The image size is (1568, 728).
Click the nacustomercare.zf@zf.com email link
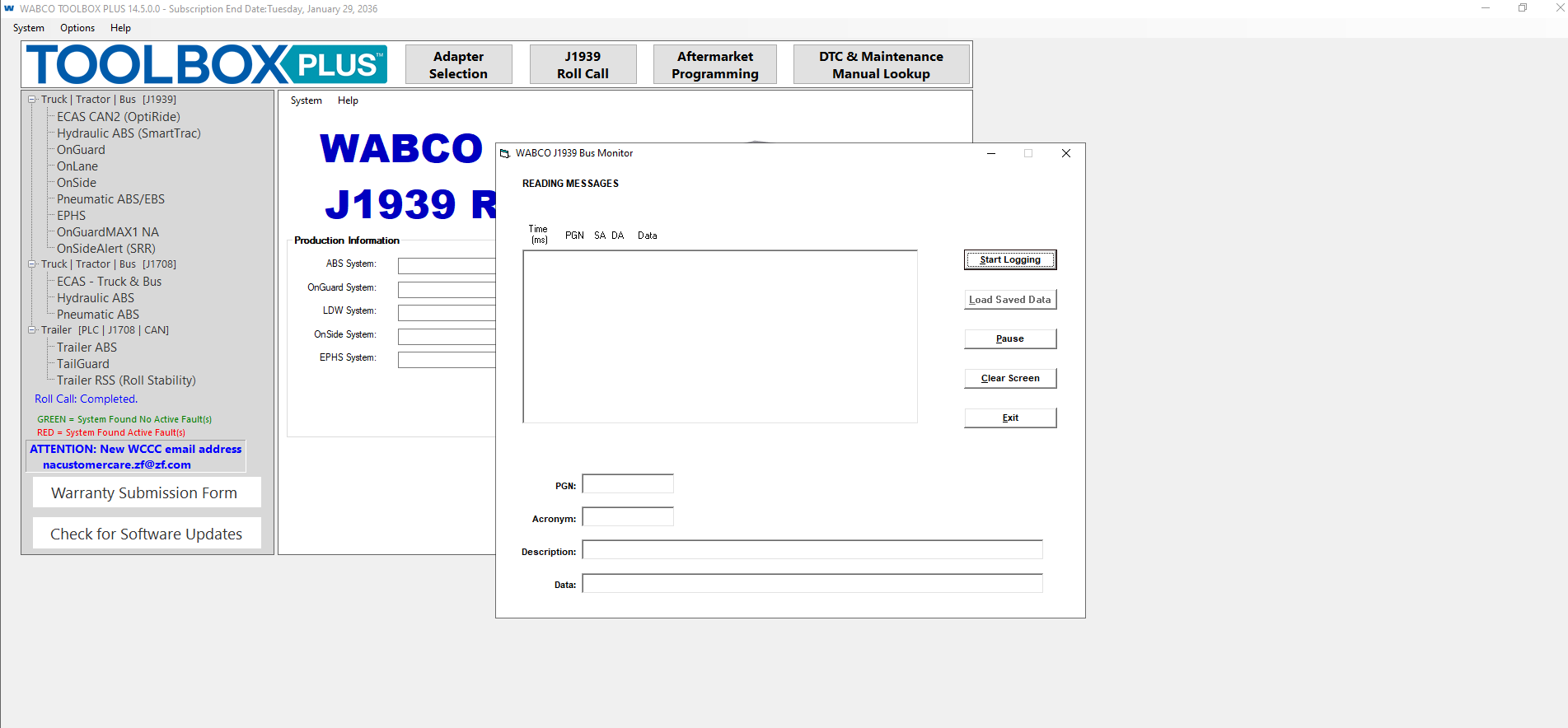117,464
